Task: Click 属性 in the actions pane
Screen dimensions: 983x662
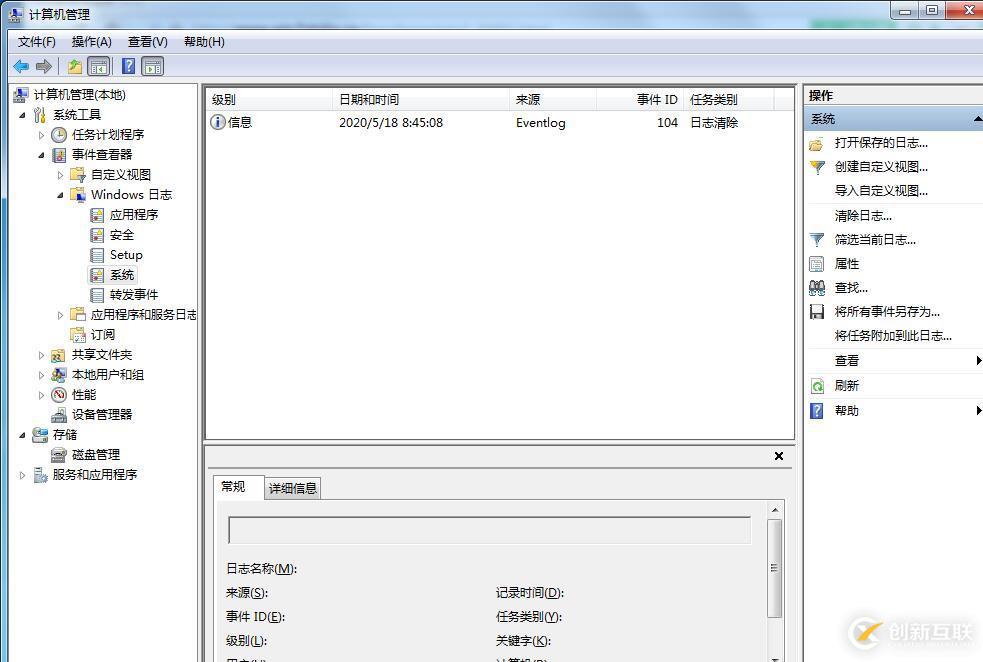Action: tap(846, 264)
